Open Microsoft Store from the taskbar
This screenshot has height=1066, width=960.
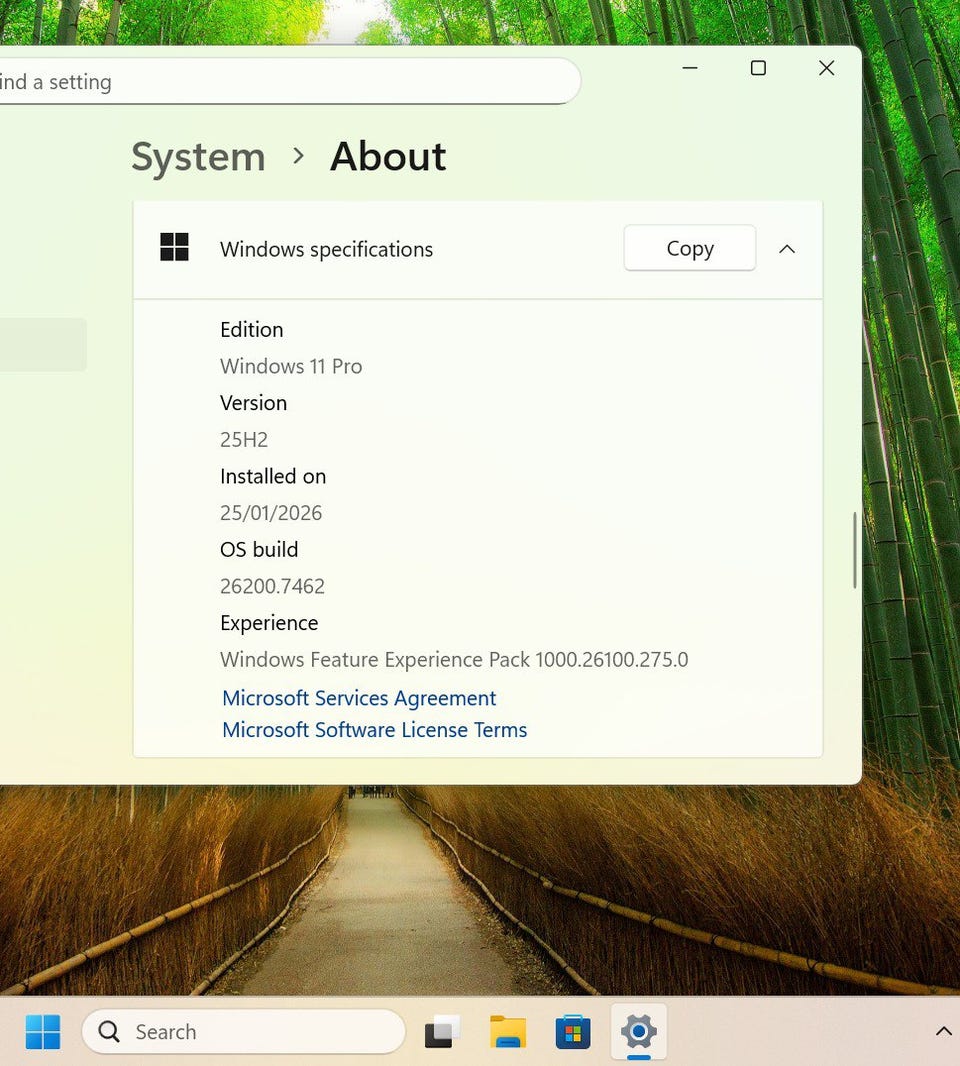[573, 1031]
